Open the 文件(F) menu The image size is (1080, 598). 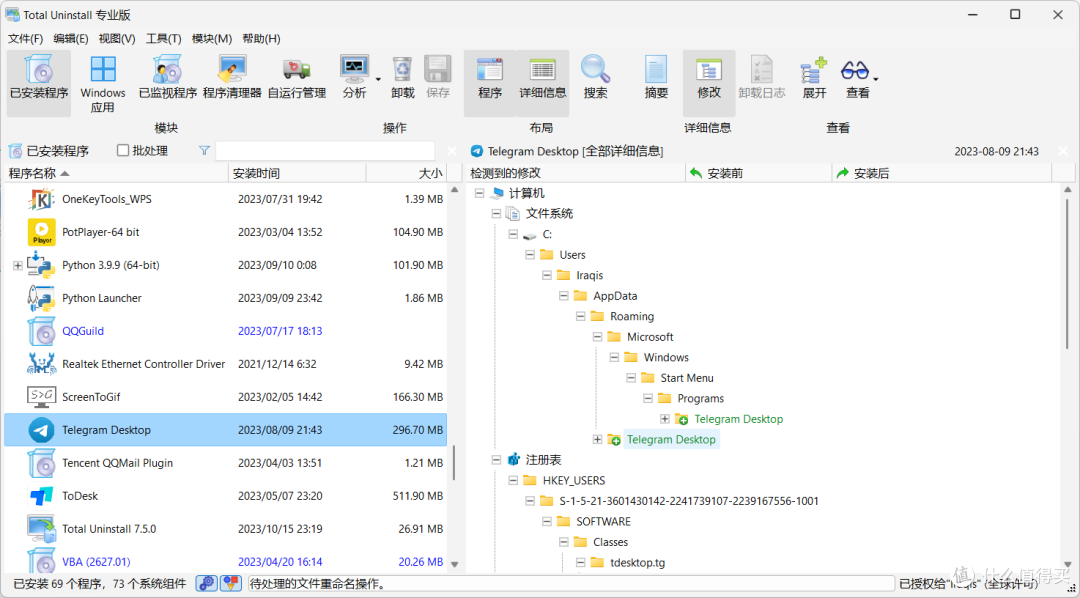[x=25, y=39]
